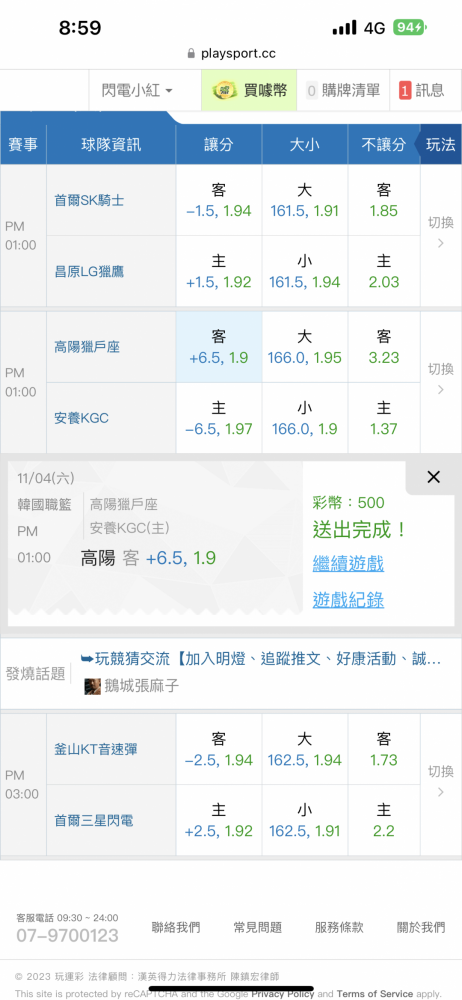Open 首爾SK騎士 team info link

89,200
